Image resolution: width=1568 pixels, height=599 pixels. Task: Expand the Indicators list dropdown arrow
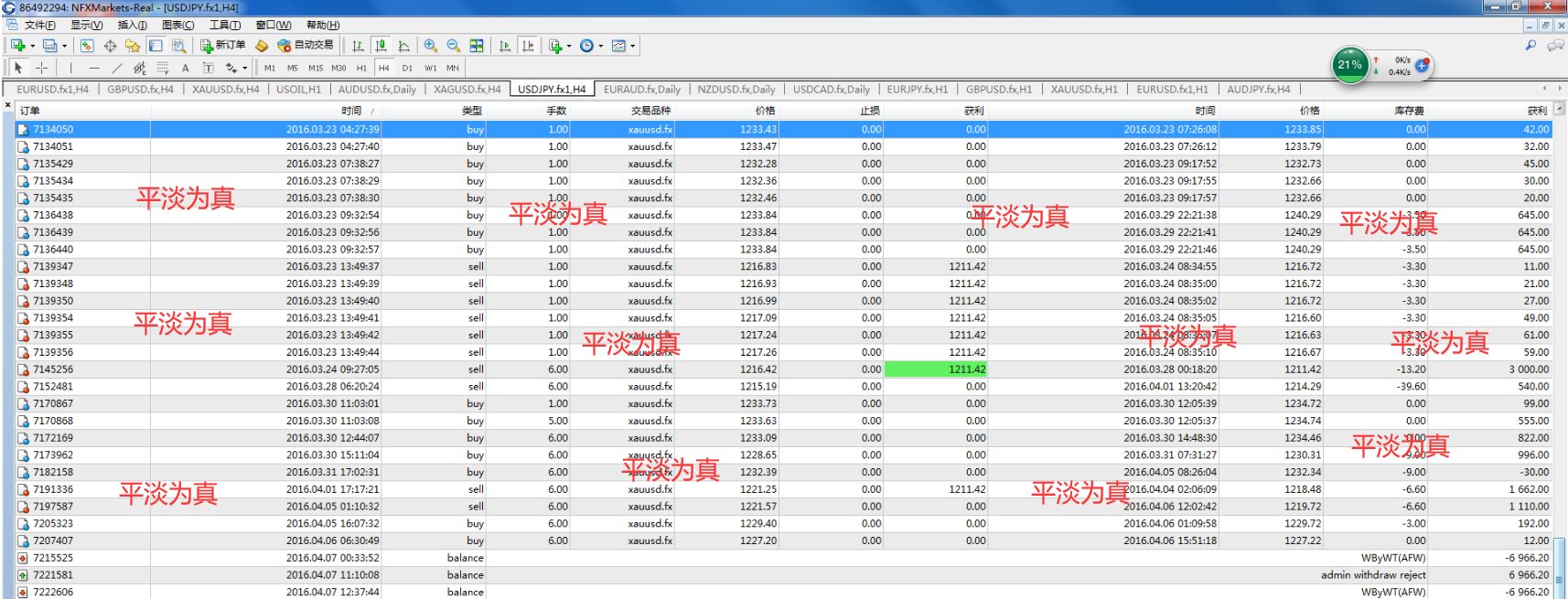pyautogui.click(x=569, y=46)
